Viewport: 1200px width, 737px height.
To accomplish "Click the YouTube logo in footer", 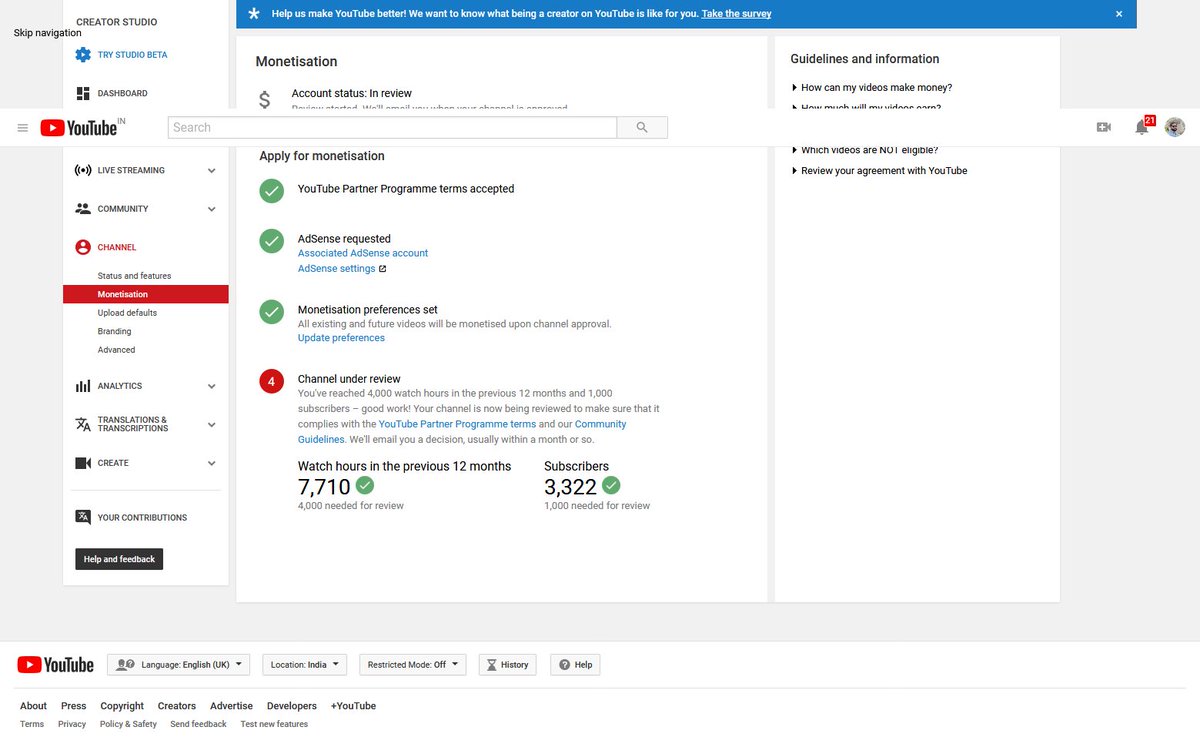I will click(x=56, y=664).
